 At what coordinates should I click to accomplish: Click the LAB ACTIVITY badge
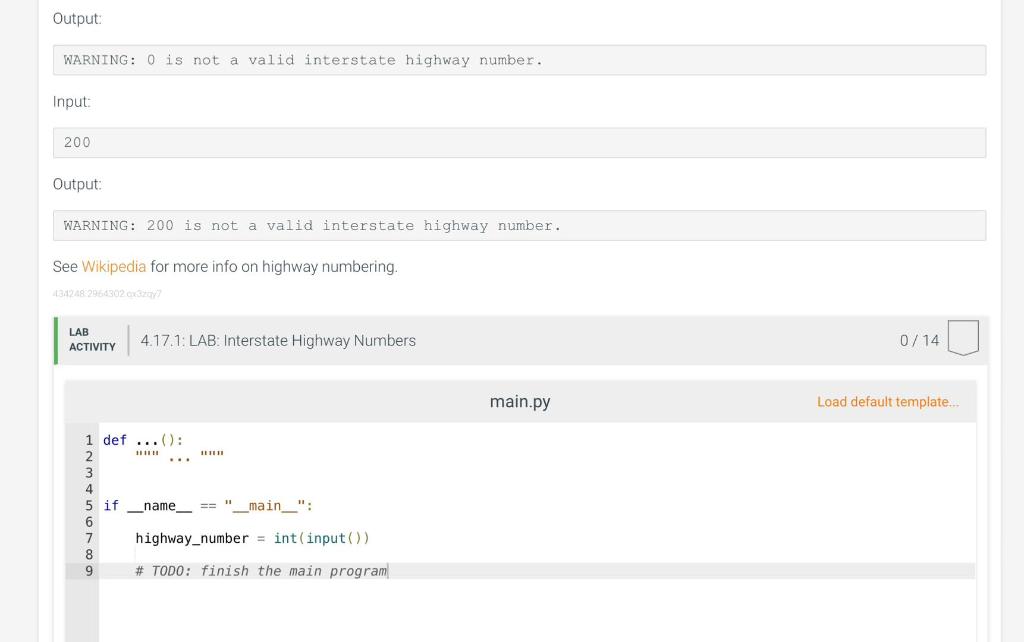[x=91, y=340]
